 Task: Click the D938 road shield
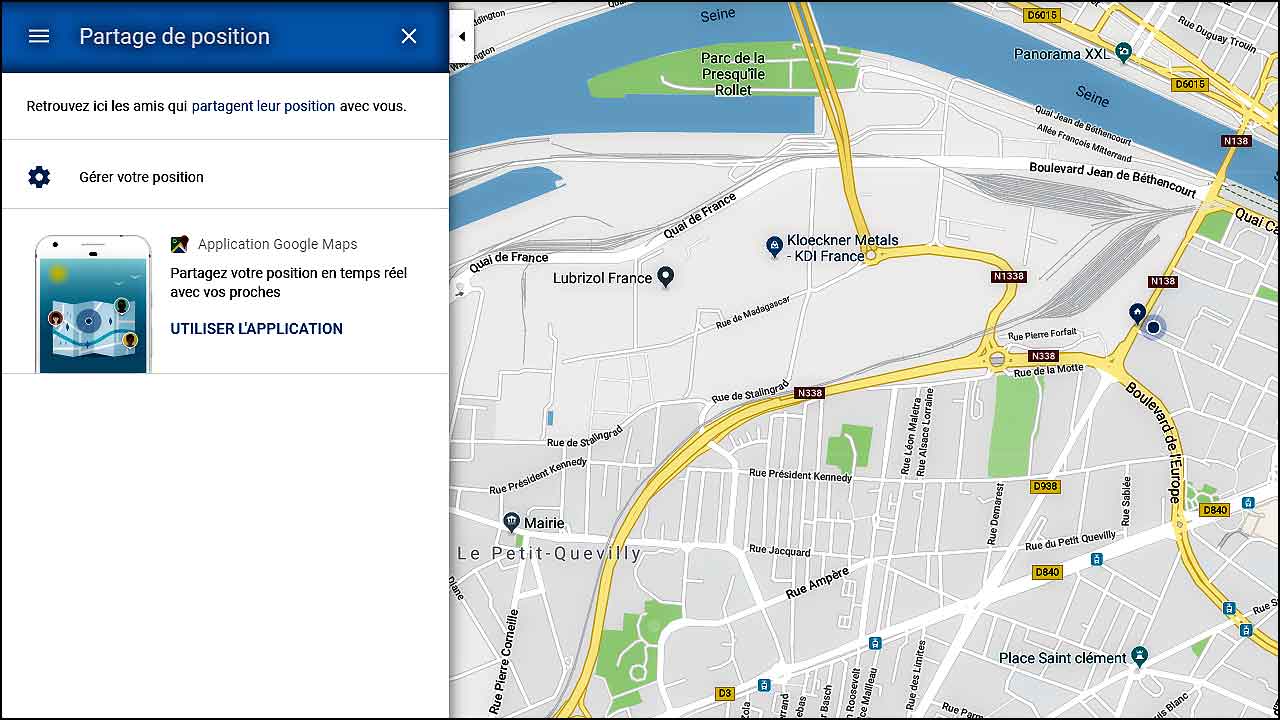(1045, 486)
